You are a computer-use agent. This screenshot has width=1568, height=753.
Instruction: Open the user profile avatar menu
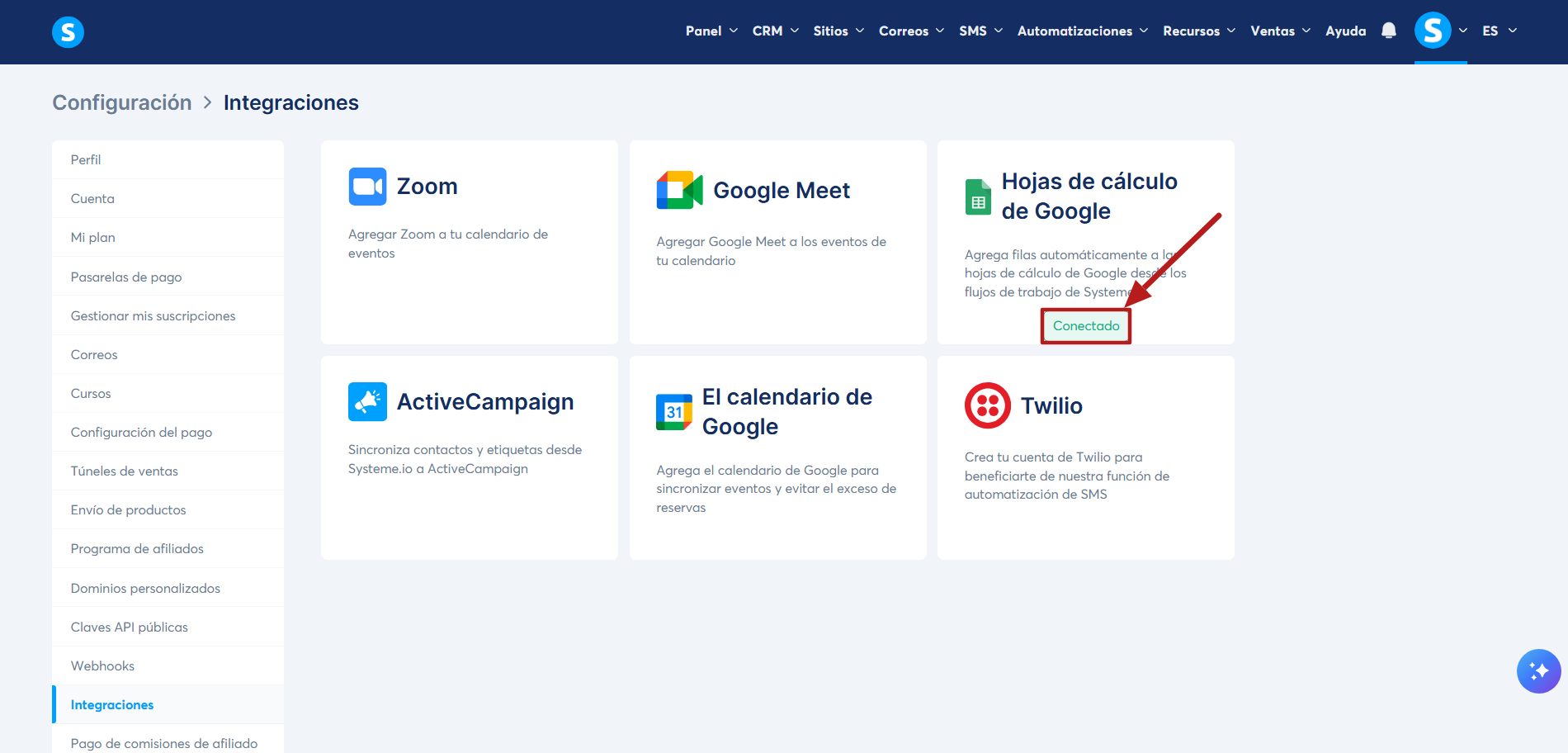click(1433, 31)
